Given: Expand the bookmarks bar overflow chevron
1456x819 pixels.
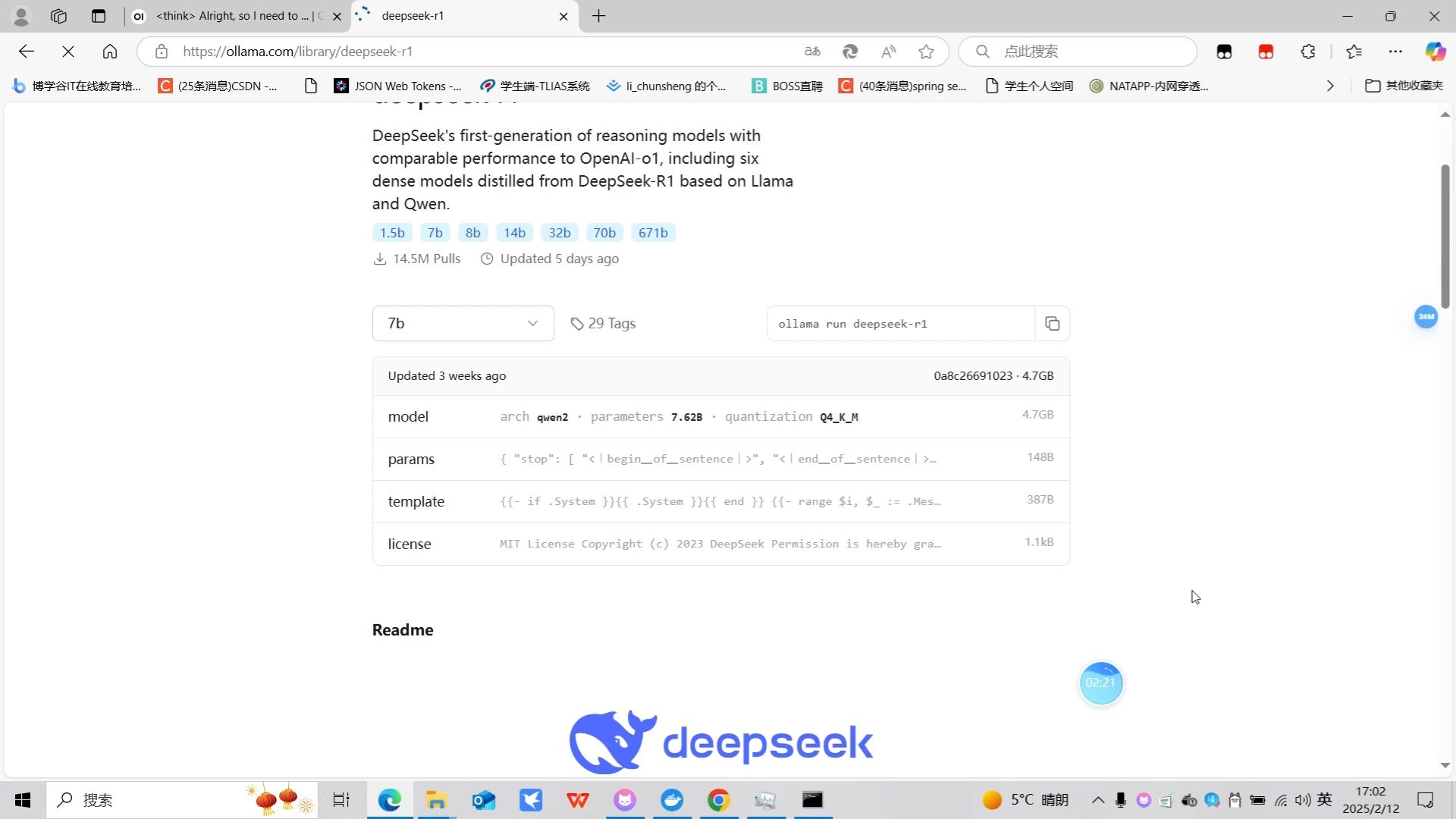Looking at the screenshot, I should pos(1329,86).
